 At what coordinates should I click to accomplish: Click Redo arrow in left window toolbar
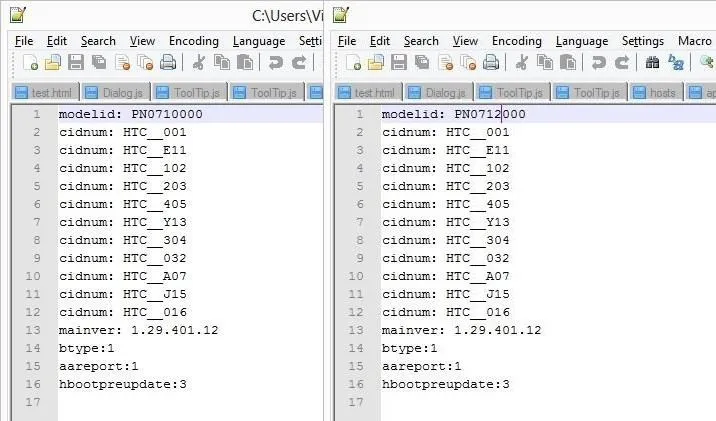[x=299, y=62]
